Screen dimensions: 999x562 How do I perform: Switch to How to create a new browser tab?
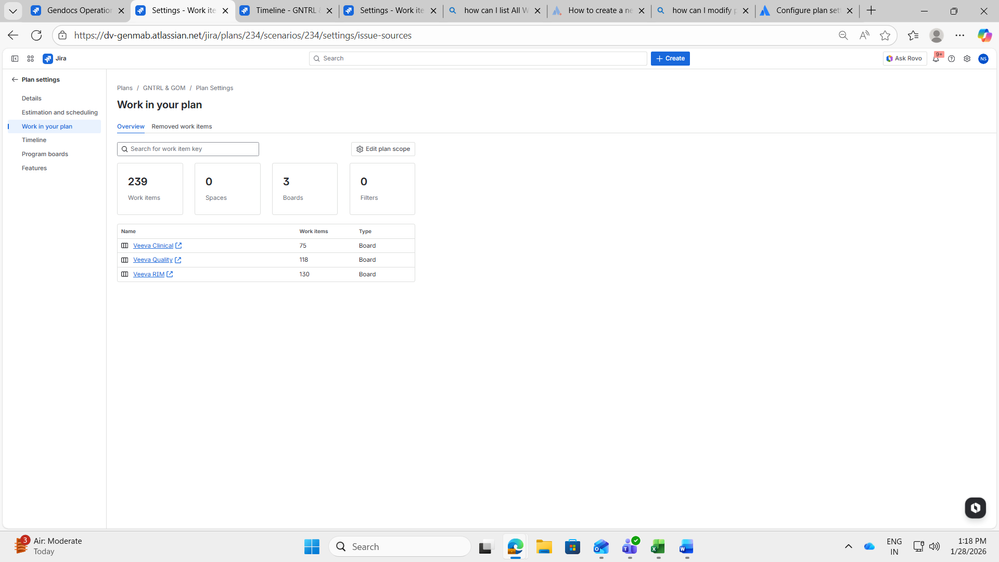click(598, 11)
